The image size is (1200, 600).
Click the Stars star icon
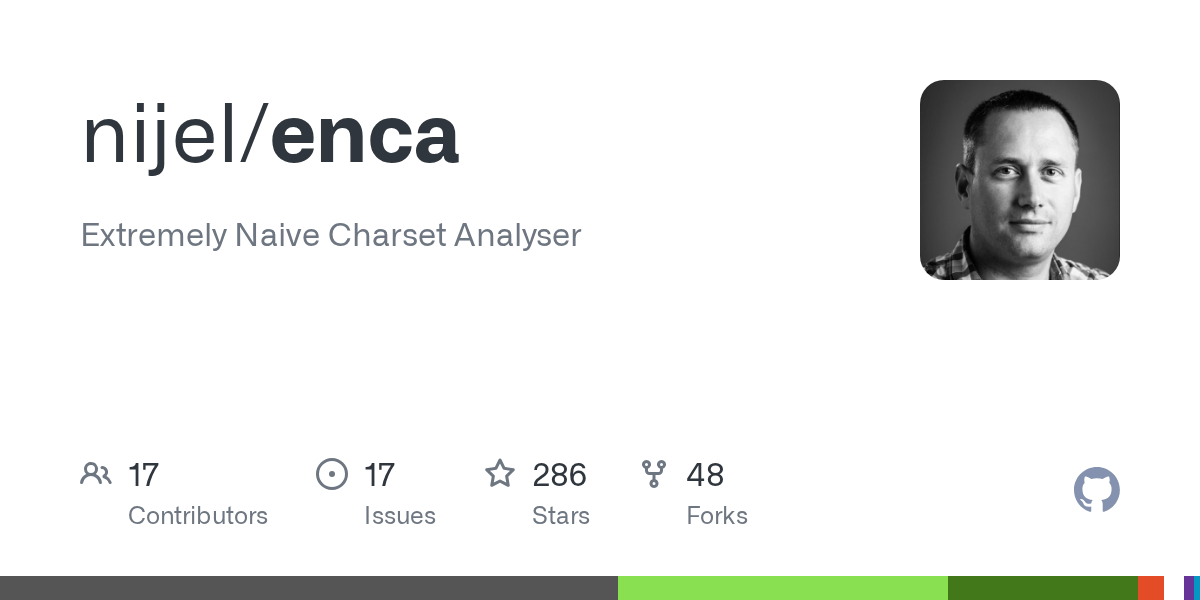click(500, 473)
